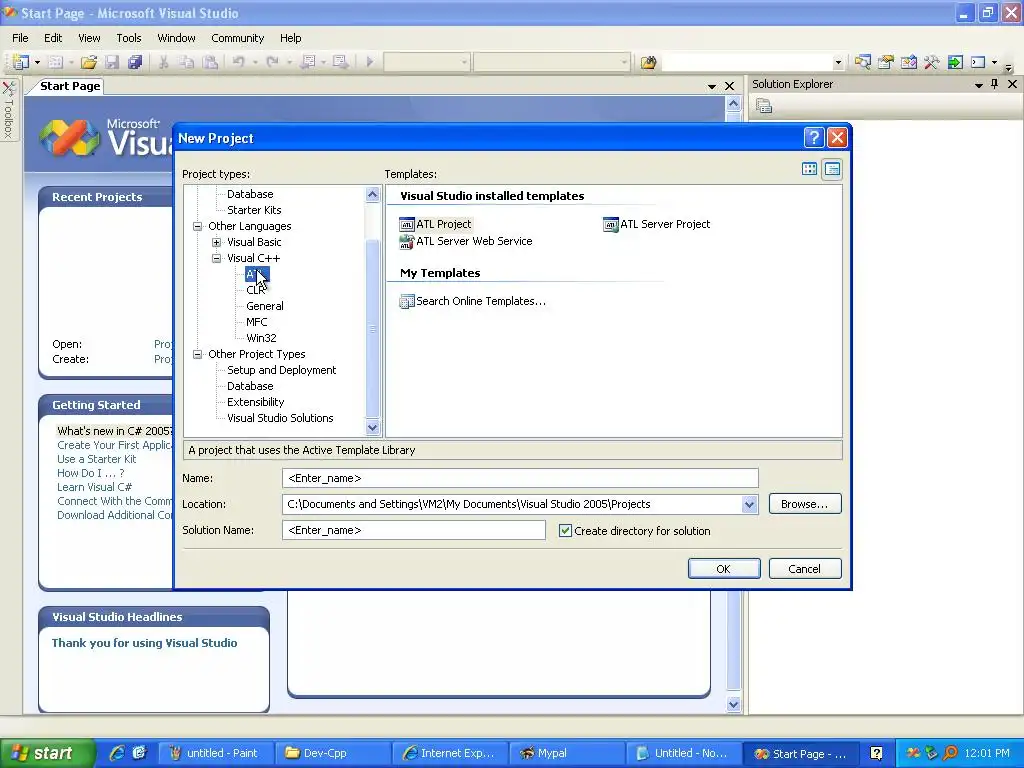Click the dialog Help question mark button
The height and width of the screenshot is (768, 1024).
click(814, 138)
